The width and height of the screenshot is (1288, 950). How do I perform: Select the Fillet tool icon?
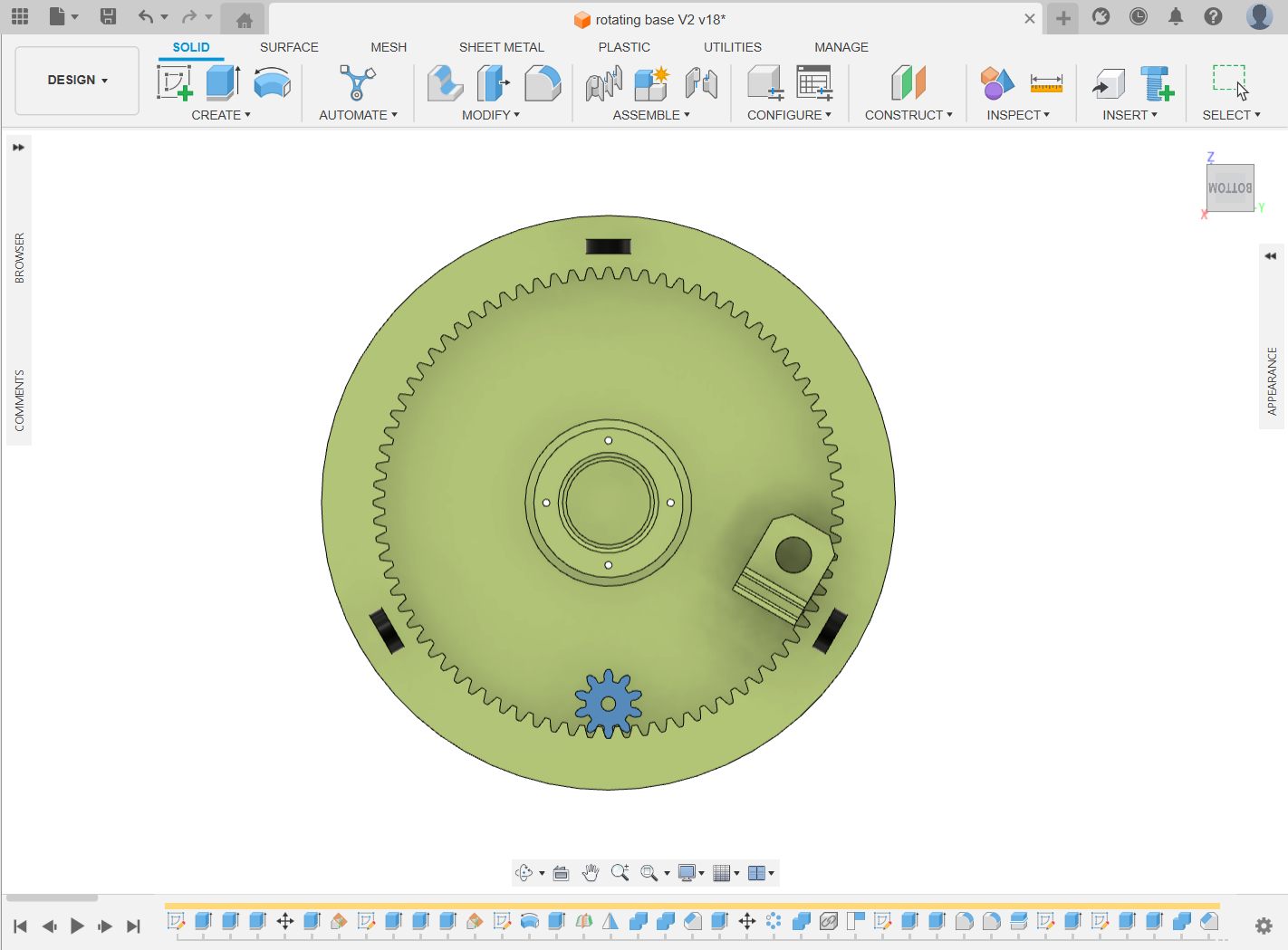click(x=542, y=83)
